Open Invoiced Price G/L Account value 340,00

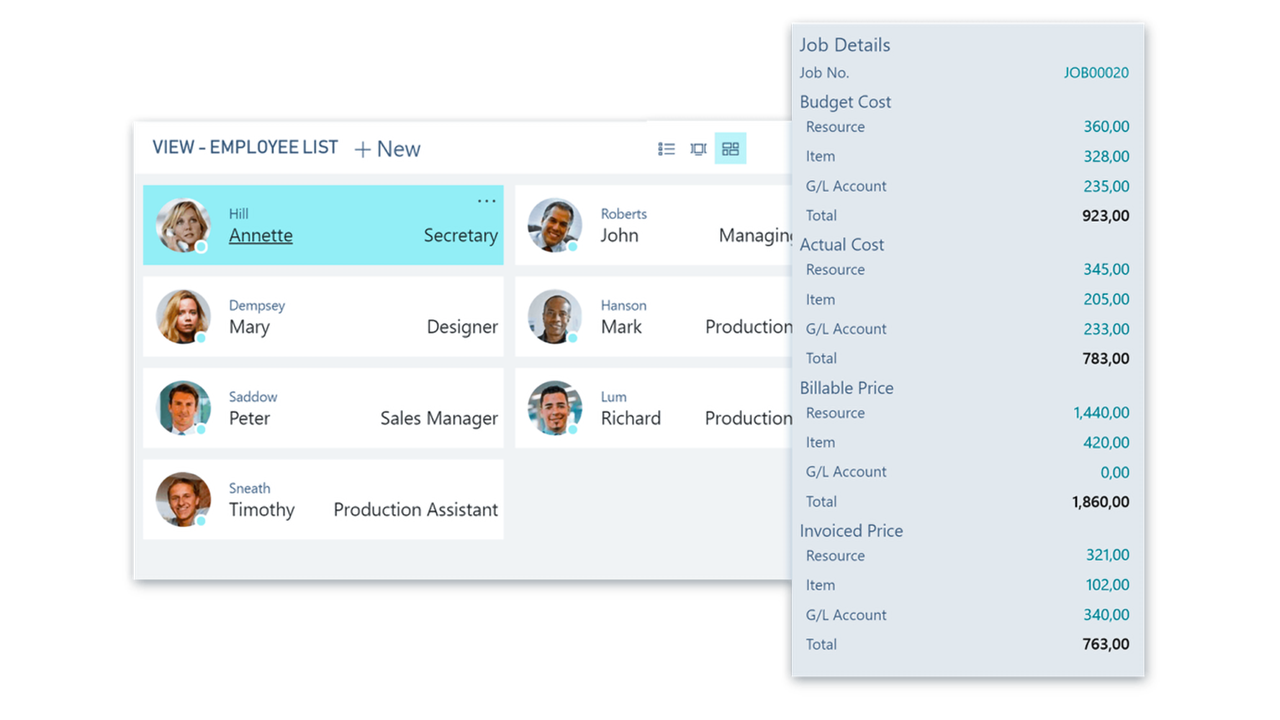pyautogui.click(x=1107, y=615)
